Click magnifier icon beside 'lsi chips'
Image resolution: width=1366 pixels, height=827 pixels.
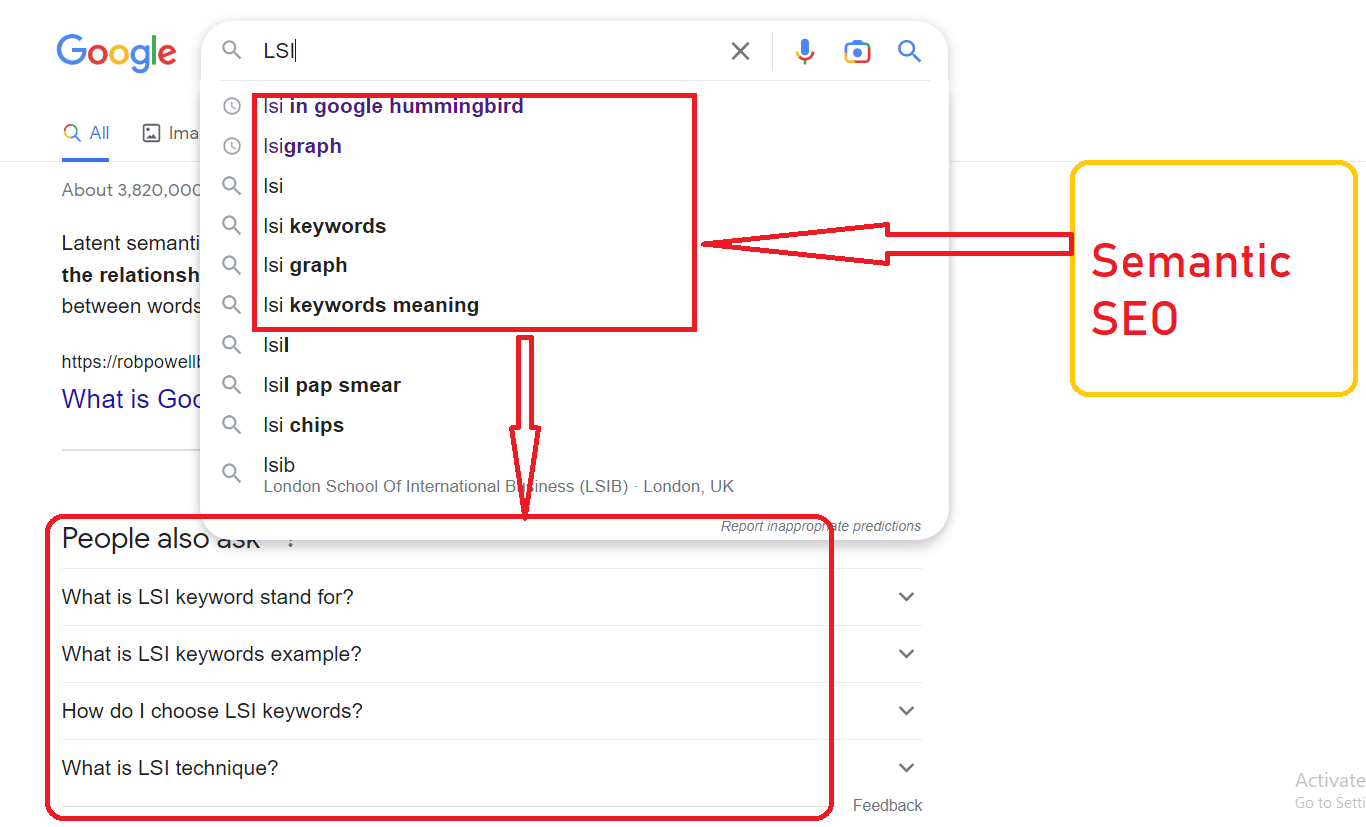coord(232,425)
